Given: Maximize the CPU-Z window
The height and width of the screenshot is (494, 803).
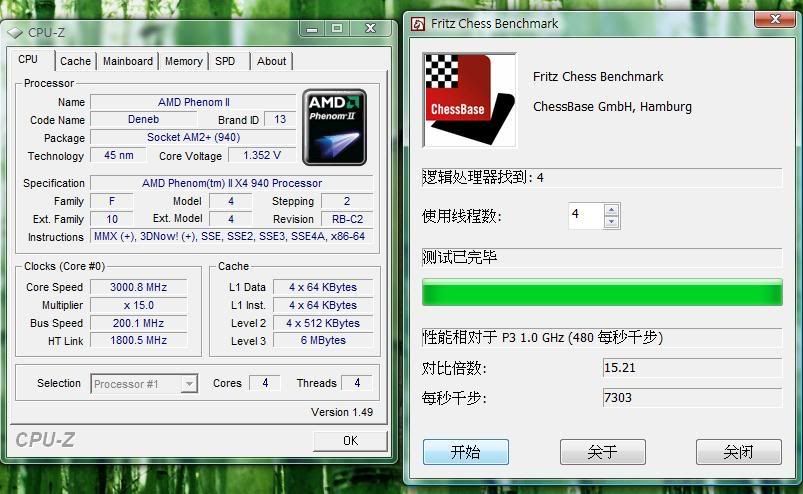Looking at the screenshot, I should (337, 29).
